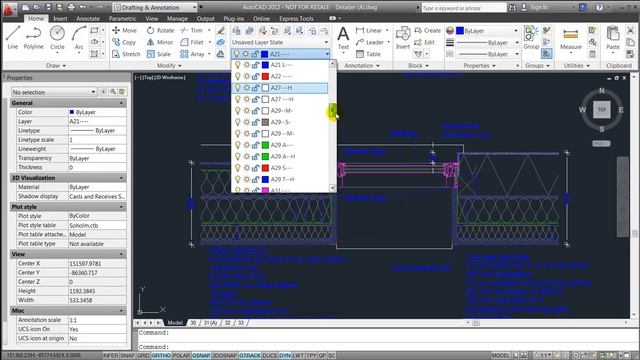The height and width of the screenshot is (360, 640).
Task: Open the Insert ribbon tab
Action: [60, 18]
